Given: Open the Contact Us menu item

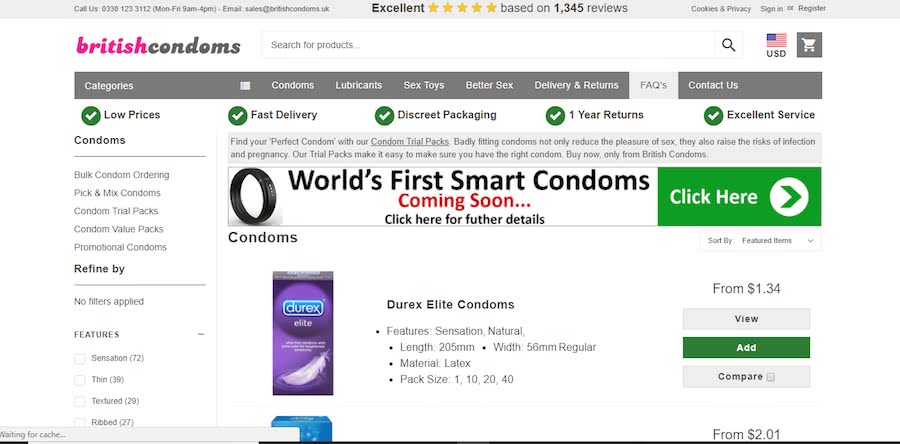Looking at the screenshot, I should [713, 85].
